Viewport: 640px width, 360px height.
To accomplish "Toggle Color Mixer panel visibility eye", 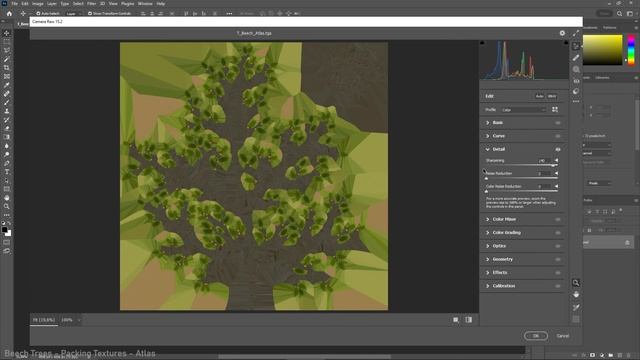I will click(x=558, y=220).
